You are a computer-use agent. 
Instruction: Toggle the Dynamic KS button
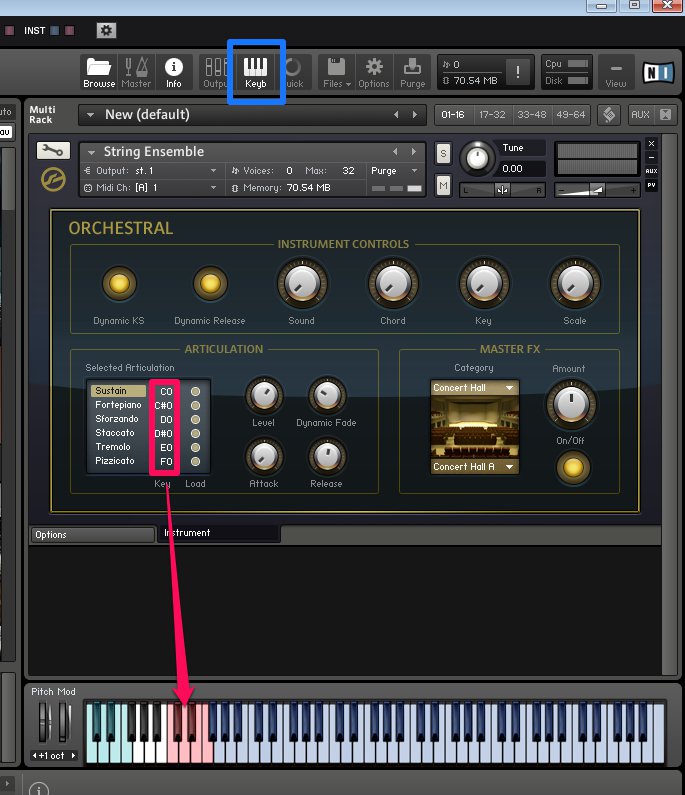pyautogui.click(x=119, y=285)
